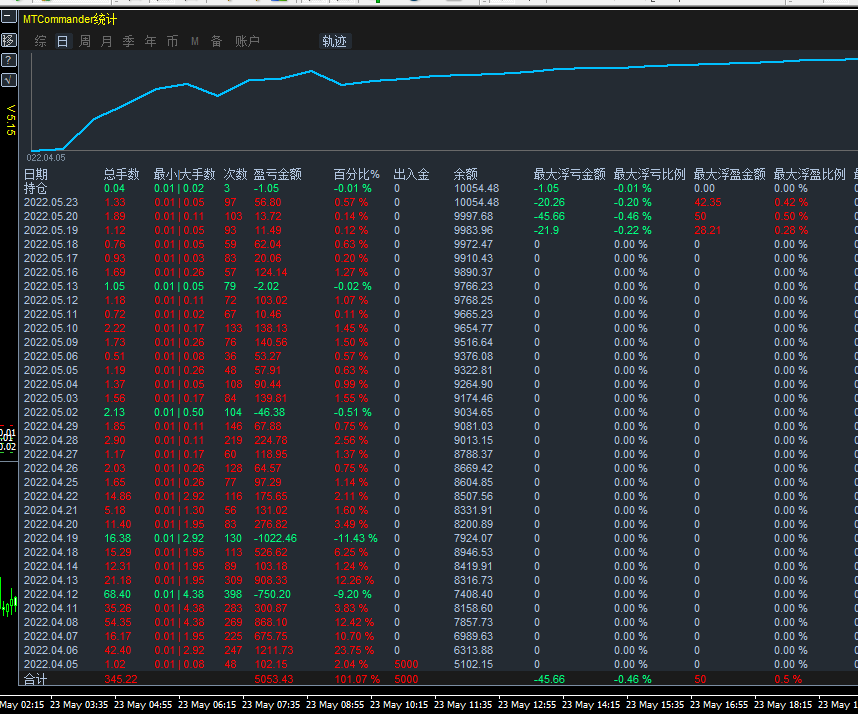This screenshot has height=714, width=858.
Task: Click the 合计 (total) row label
Action: [x=36, y=679]
